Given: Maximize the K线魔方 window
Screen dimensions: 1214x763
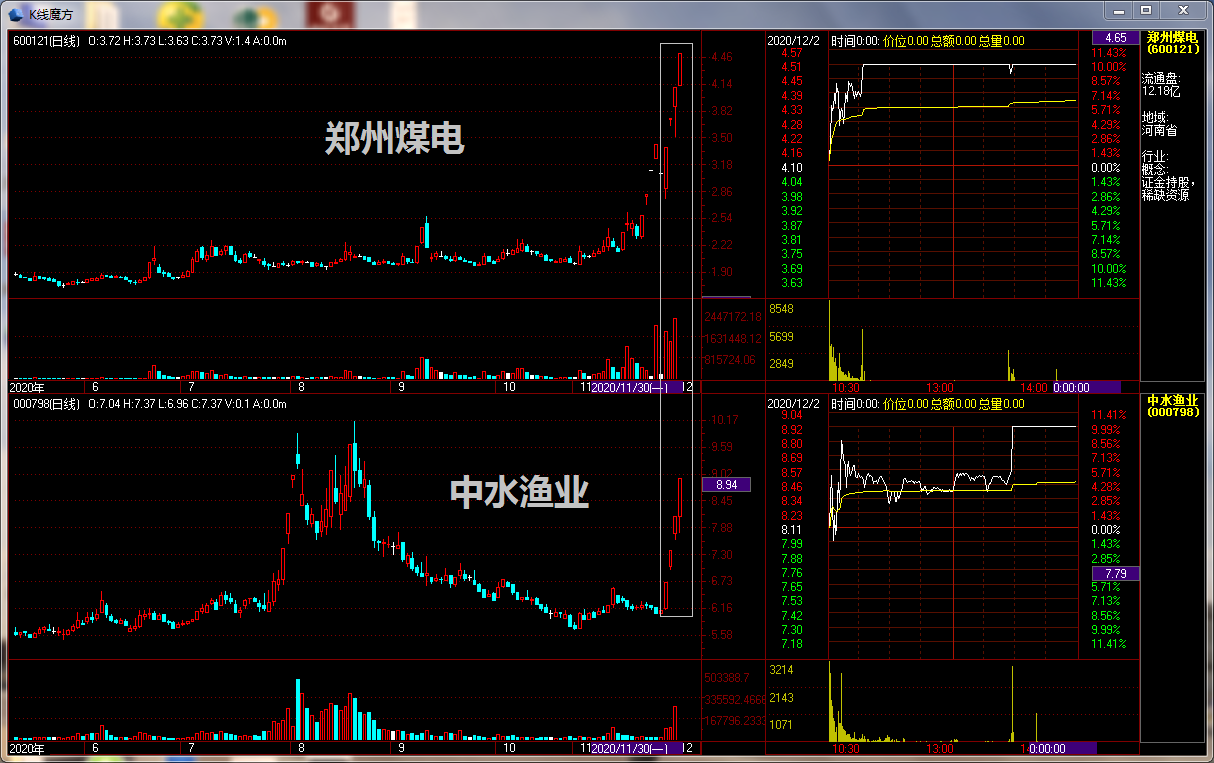Looking at the screenshot, I should pyautogui.click(x=1146, y=10).
